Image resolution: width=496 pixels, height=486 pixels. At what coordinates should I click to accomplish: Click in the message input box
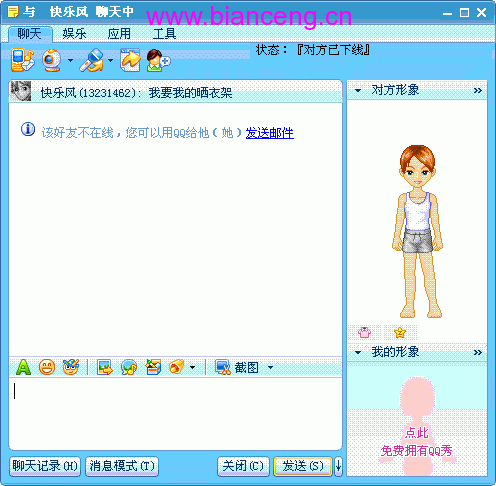click(175, 413)
